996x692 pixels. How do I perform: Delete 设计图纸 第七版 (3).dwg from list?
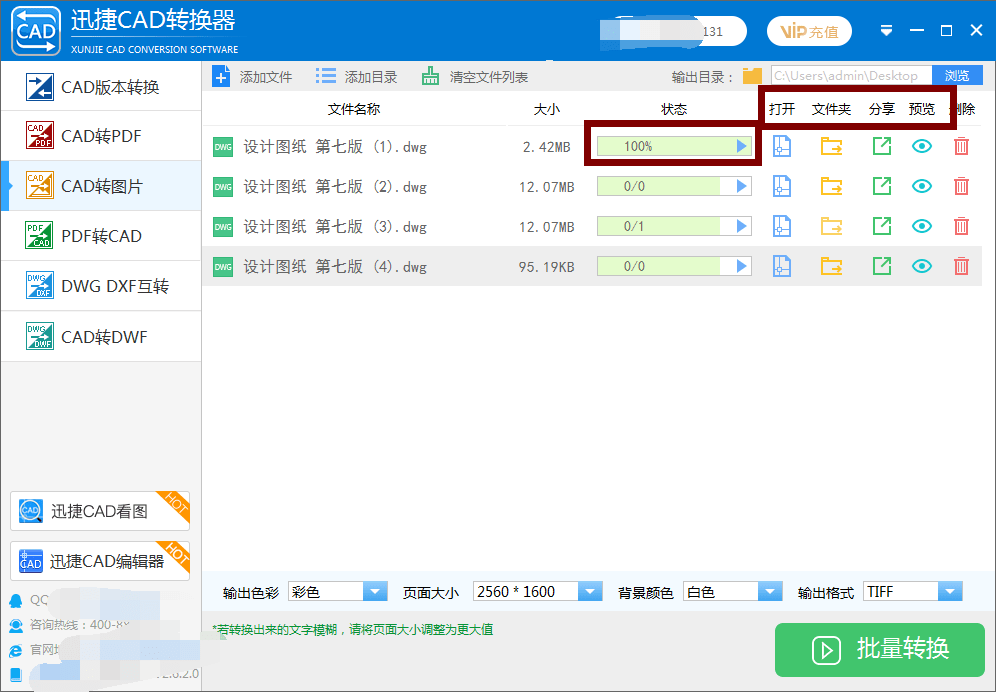[962, 226]
